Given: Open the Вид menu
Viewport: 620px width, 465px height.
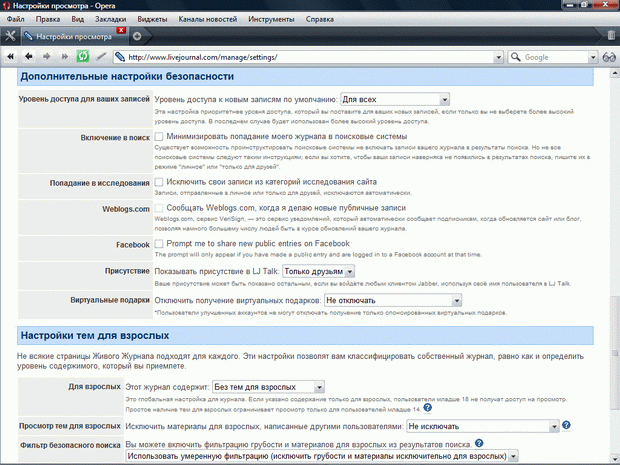Looking at the screenshot, I should click(78, 19).
